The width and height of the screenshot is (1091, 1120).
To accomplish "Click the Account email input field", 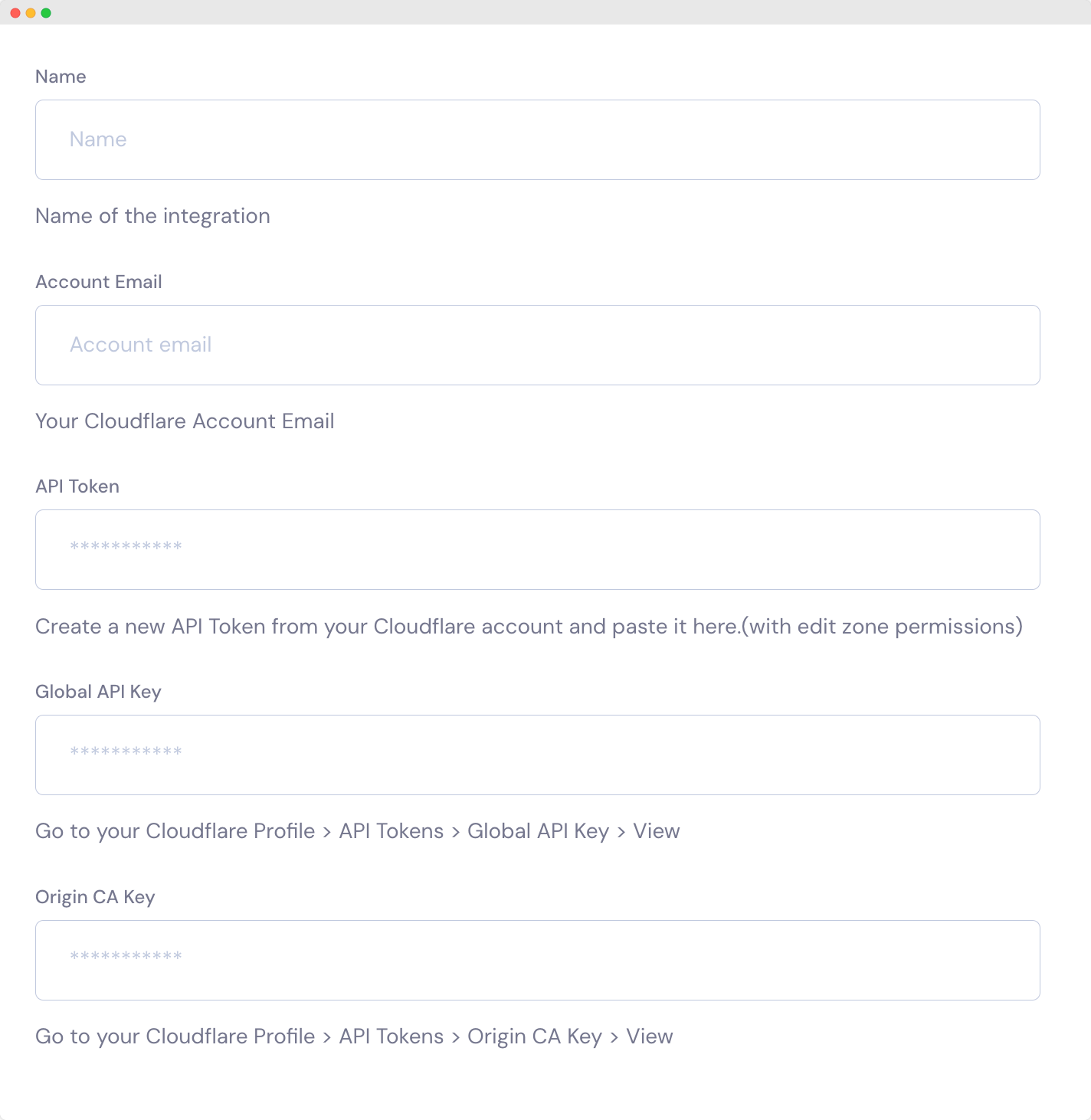I will 536,345.
